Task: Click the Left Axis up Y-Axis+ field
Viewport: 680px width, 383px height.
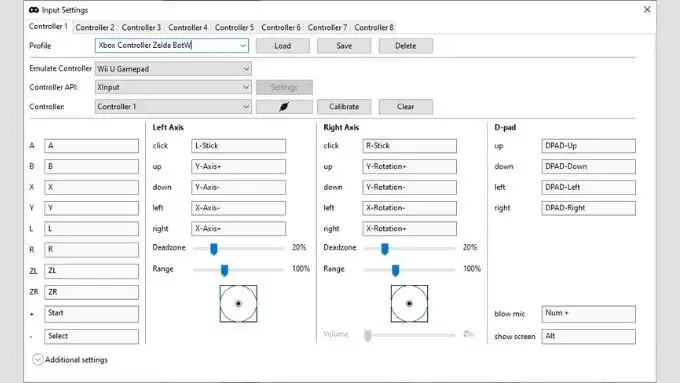Action: tap(239, 167)
